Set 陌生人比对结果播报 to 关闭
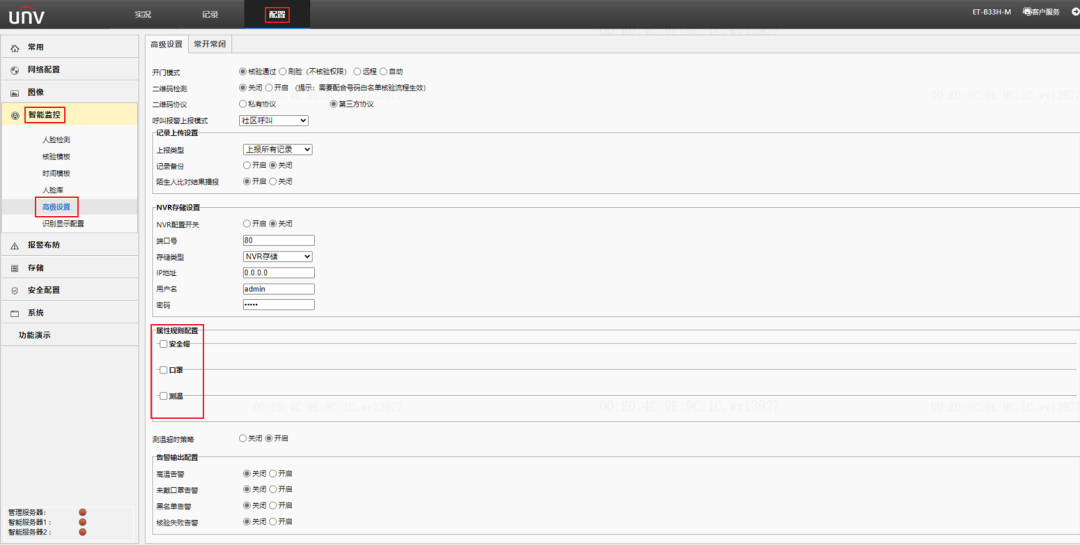Screen dimensions: 1080x545 click(x=273, y=181)
